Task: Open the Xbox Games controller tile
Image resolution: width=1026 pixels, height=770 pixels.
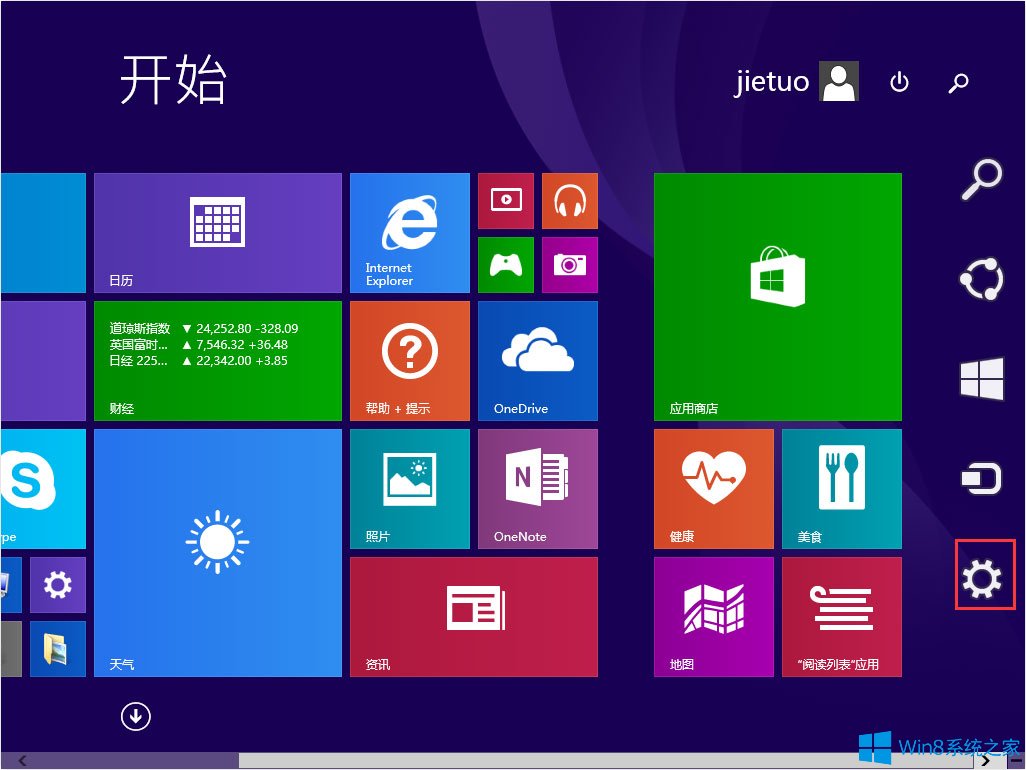Action: point(506,265)
